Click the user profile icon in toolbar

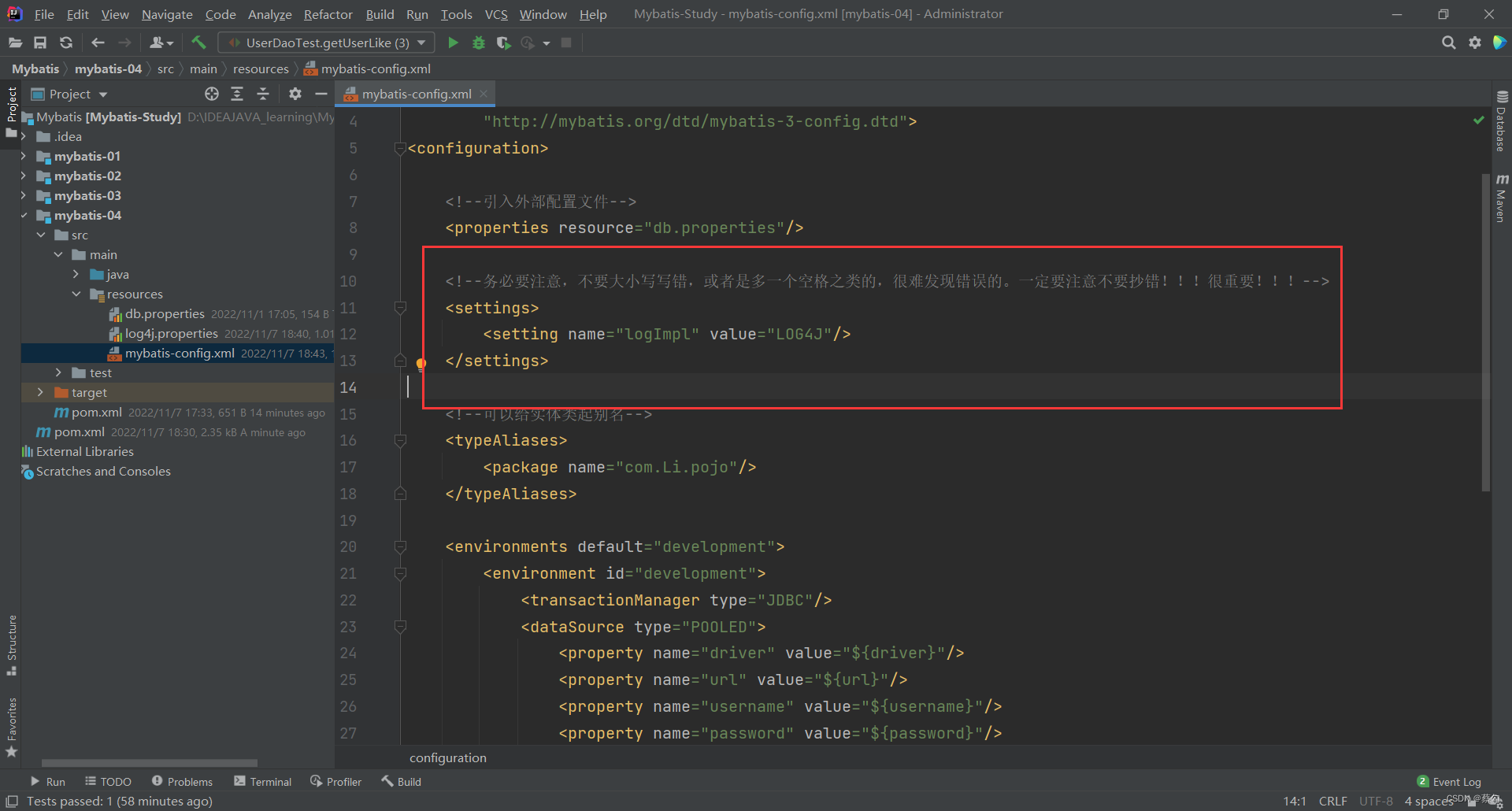click(161, 43)
